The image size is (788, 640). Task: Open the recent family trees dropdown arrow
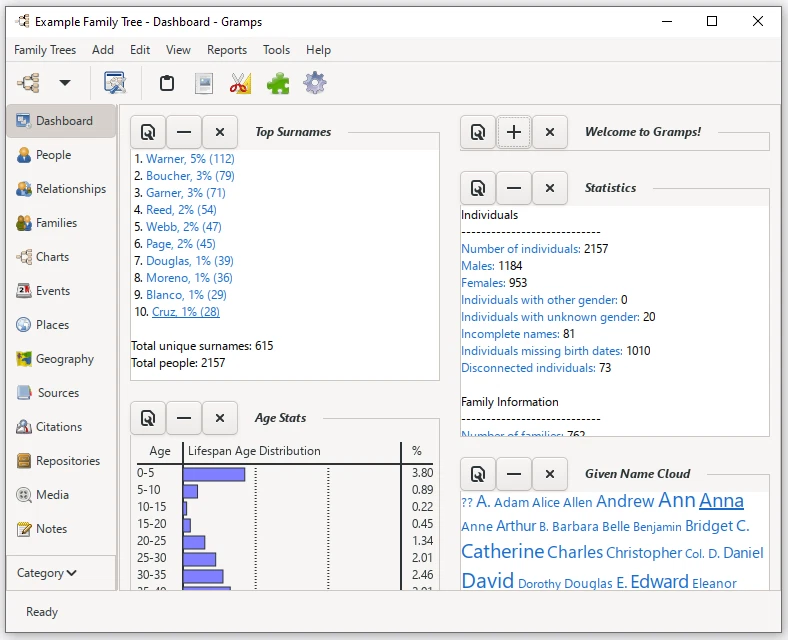65,83
